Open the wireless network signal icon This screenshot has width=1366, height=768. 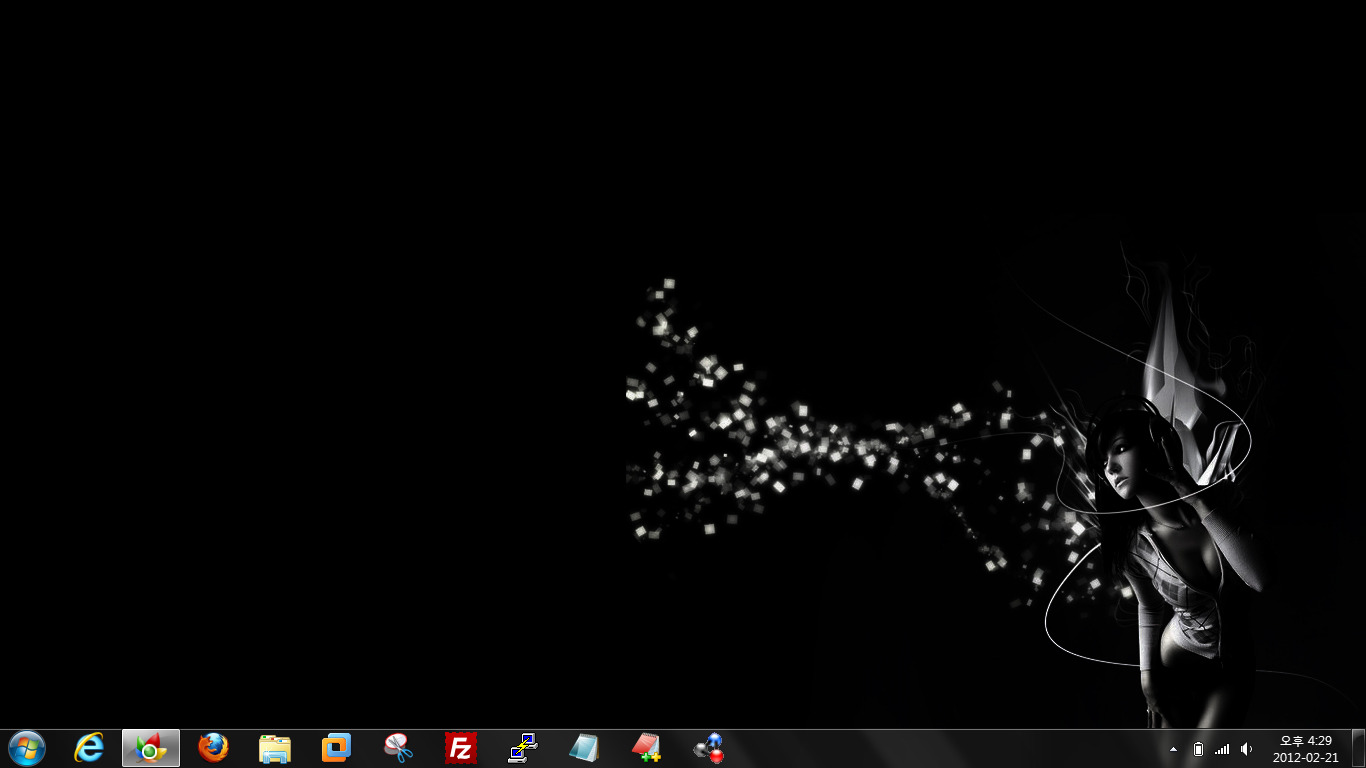tap(1222, 749)
